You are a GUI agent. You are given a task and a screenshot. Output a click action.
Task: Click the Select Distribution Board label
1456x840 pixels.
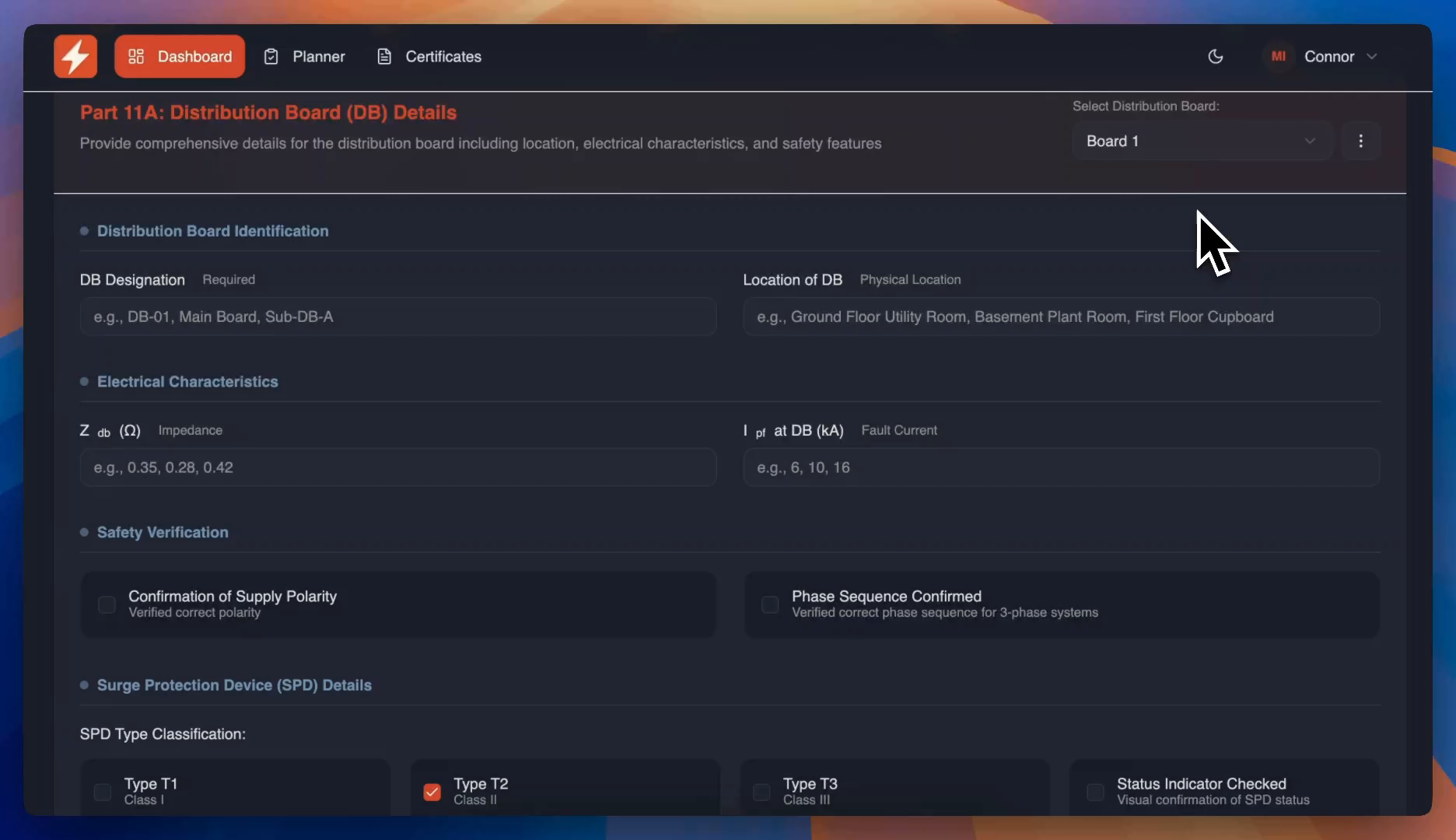click(x=1146, y=106)
